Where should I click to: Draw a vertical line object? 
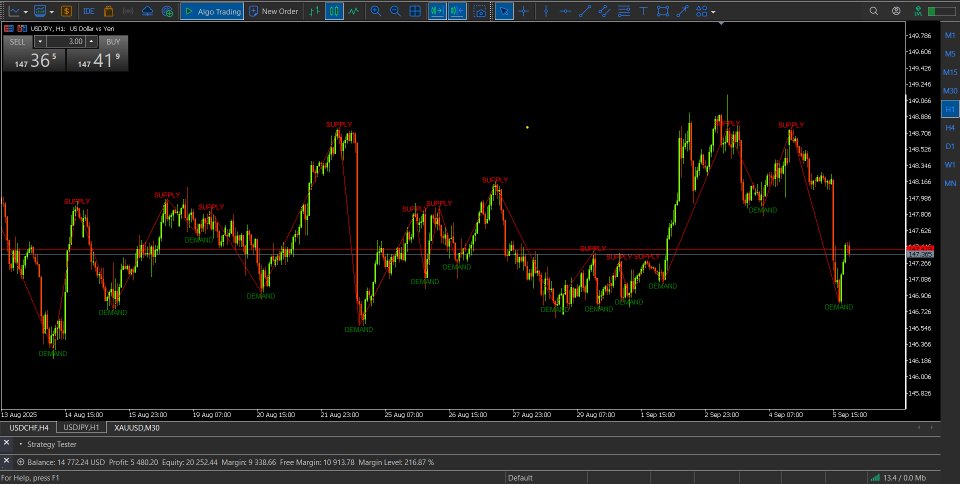pos(546,11)
